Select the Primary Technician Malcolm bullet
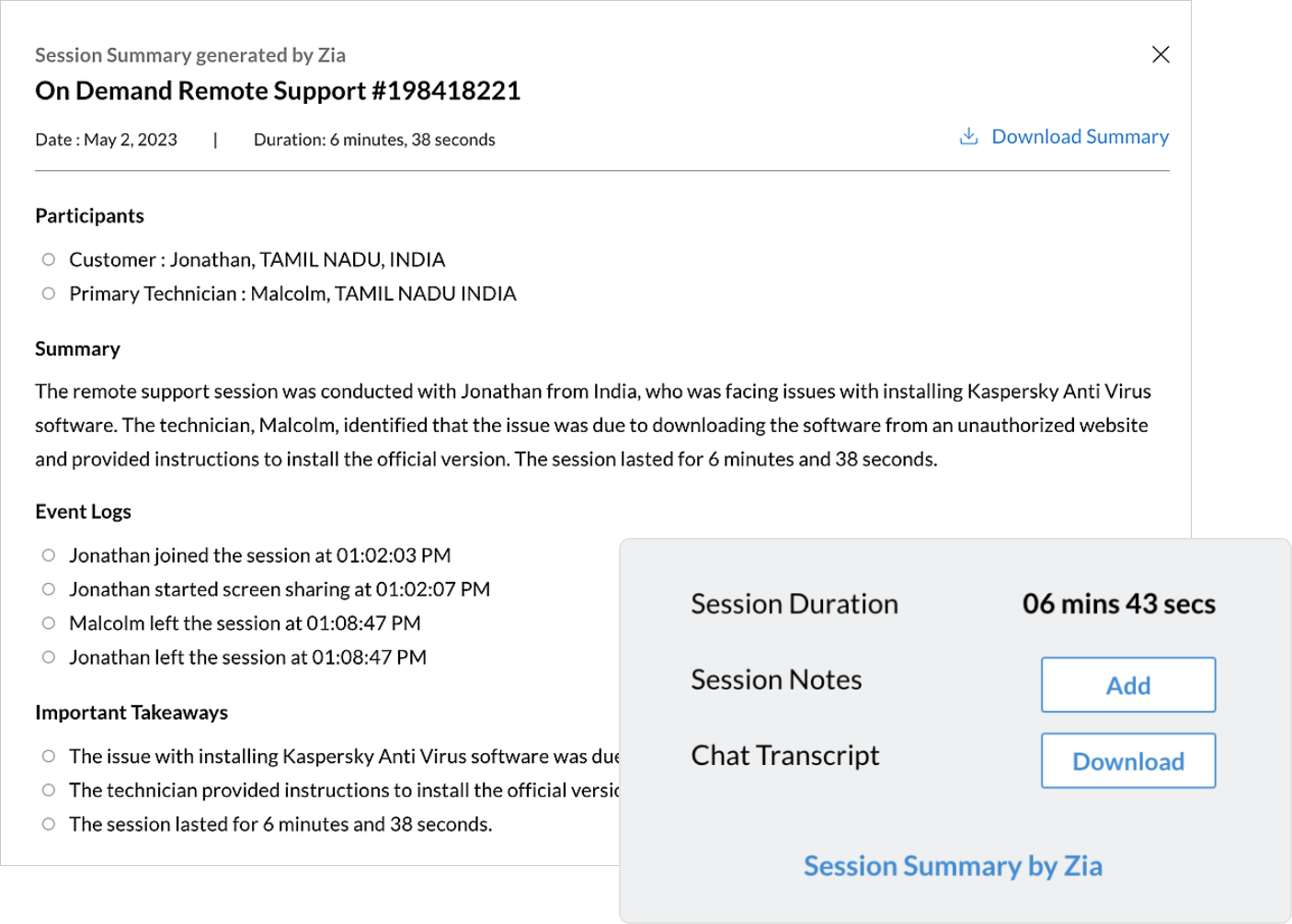Viewport: 1292px width, 924px height. pos(49,293)
